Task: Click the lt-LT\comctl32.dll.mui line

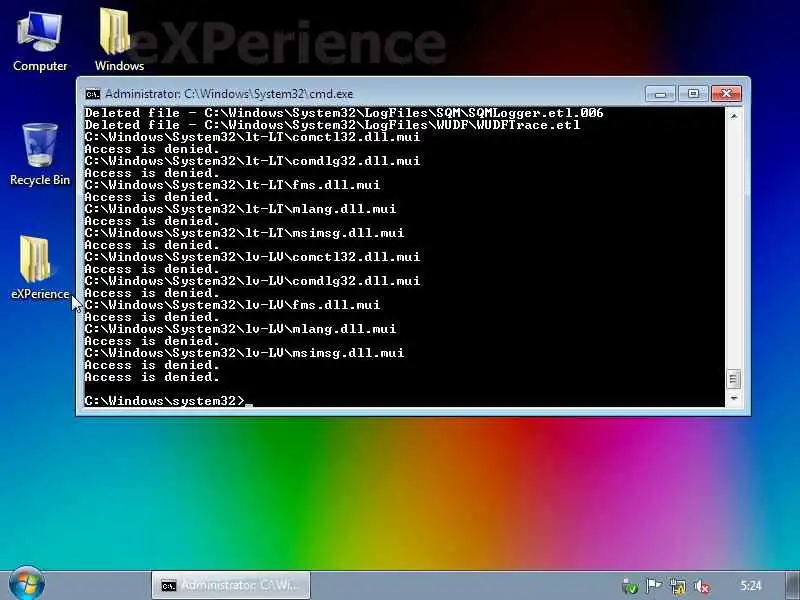Action: tap(253, 137)
